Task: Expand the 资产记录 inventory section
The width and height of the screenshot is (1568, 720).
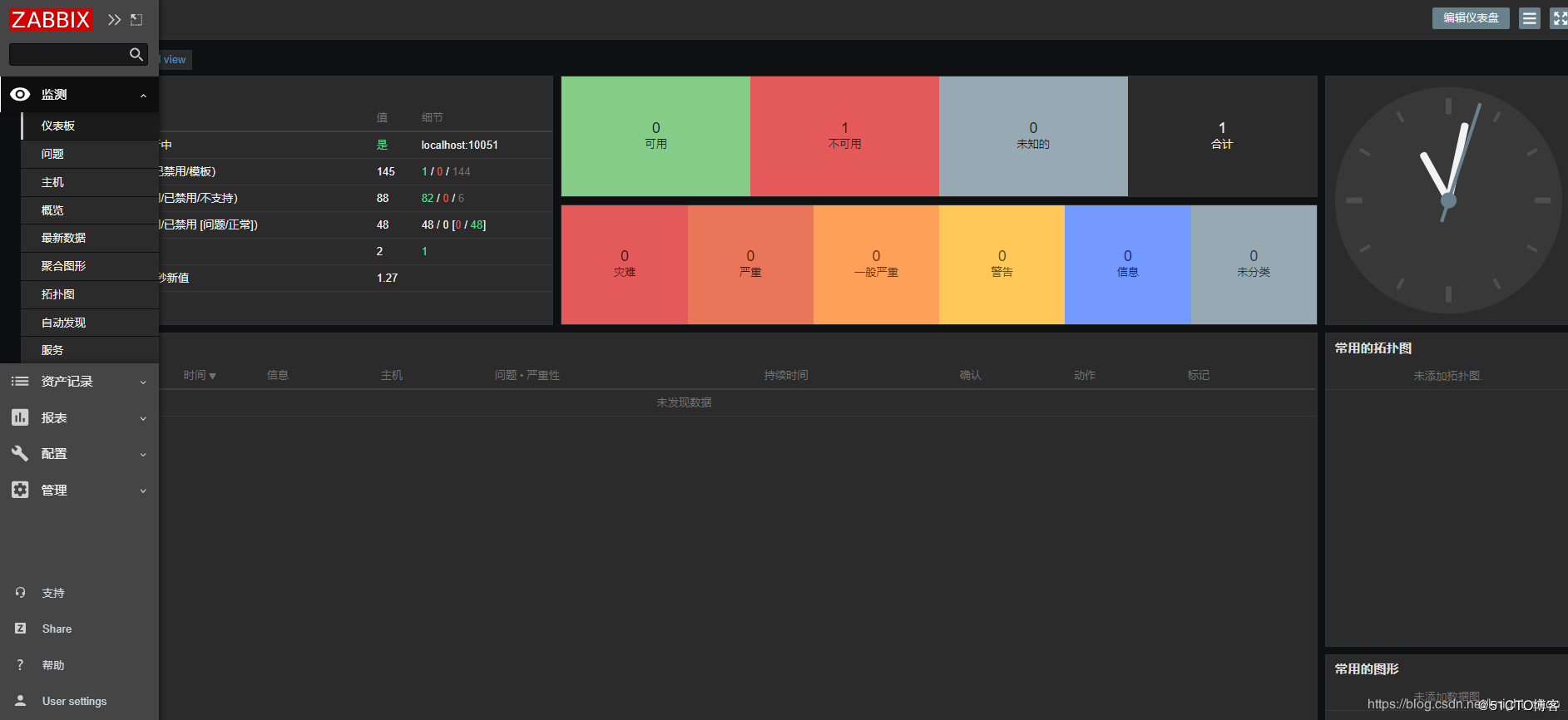Action: [x=79, y=382]
